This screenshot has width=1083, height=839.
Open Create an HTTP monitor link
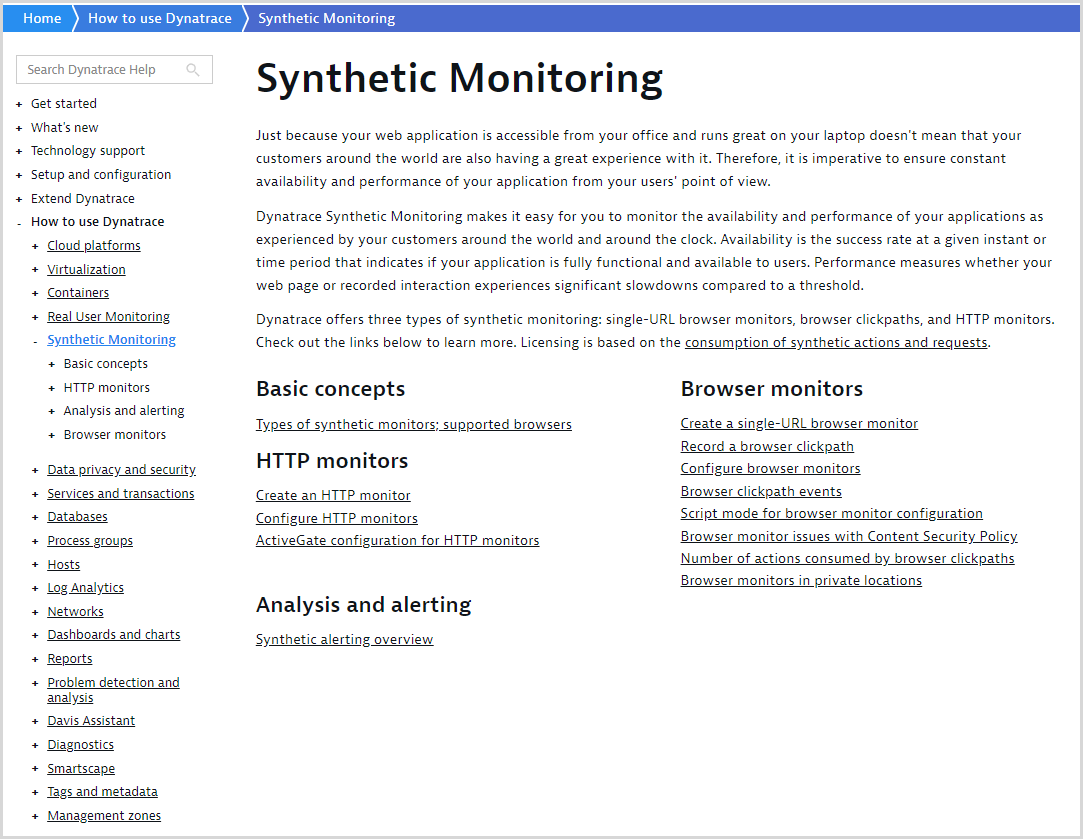coord(333,495)
